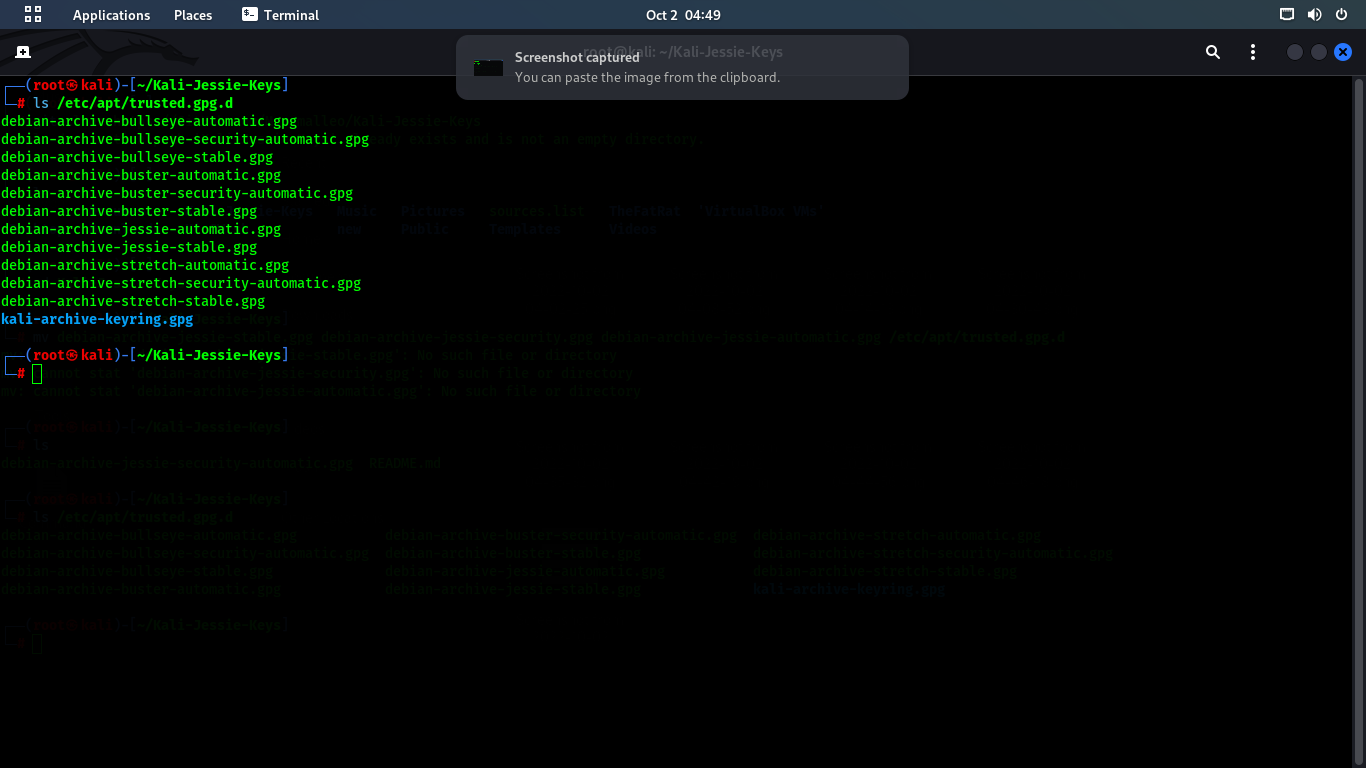Screen dimensions: 1366x768
Task: Click the network status icon in the top bar
Action: click(1286, 14)
